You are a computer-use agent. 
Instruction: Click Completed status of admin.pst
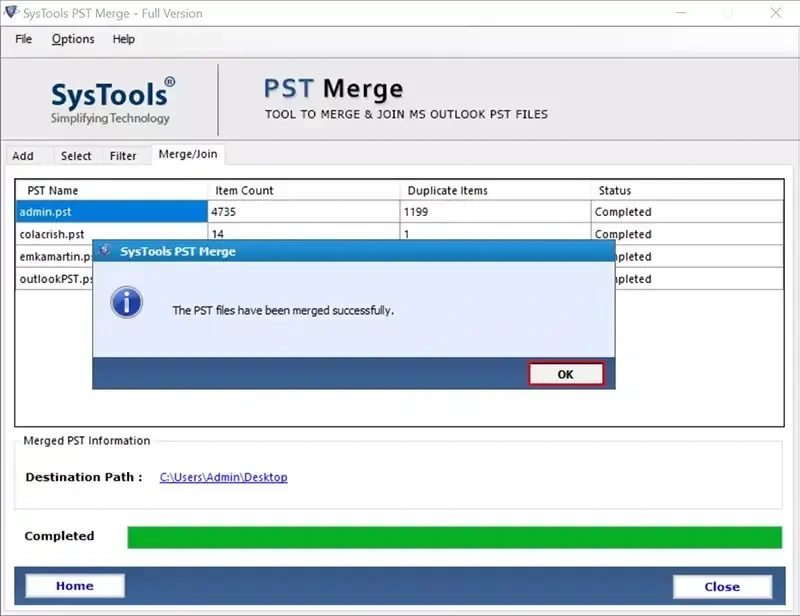click(687, 212)
